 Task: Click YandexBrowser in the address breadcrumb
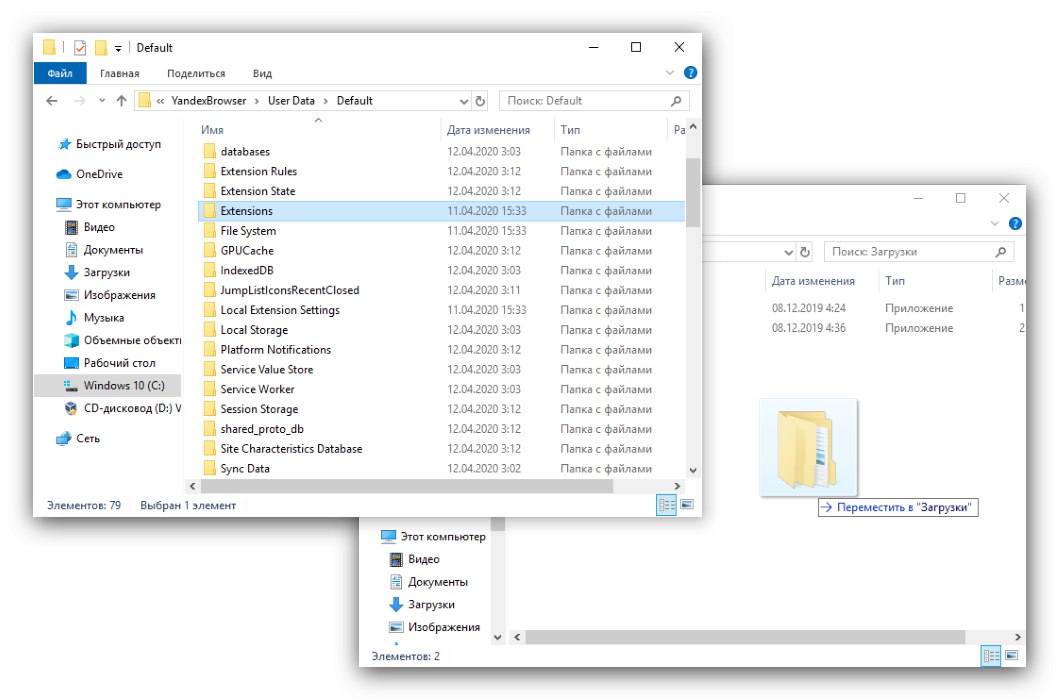[x=209, y=101]
